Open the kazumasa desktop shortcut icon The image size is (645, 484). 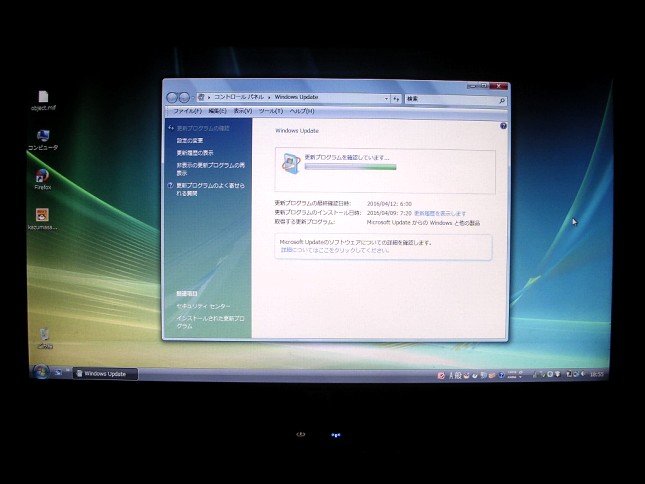[x=42, y=219]
